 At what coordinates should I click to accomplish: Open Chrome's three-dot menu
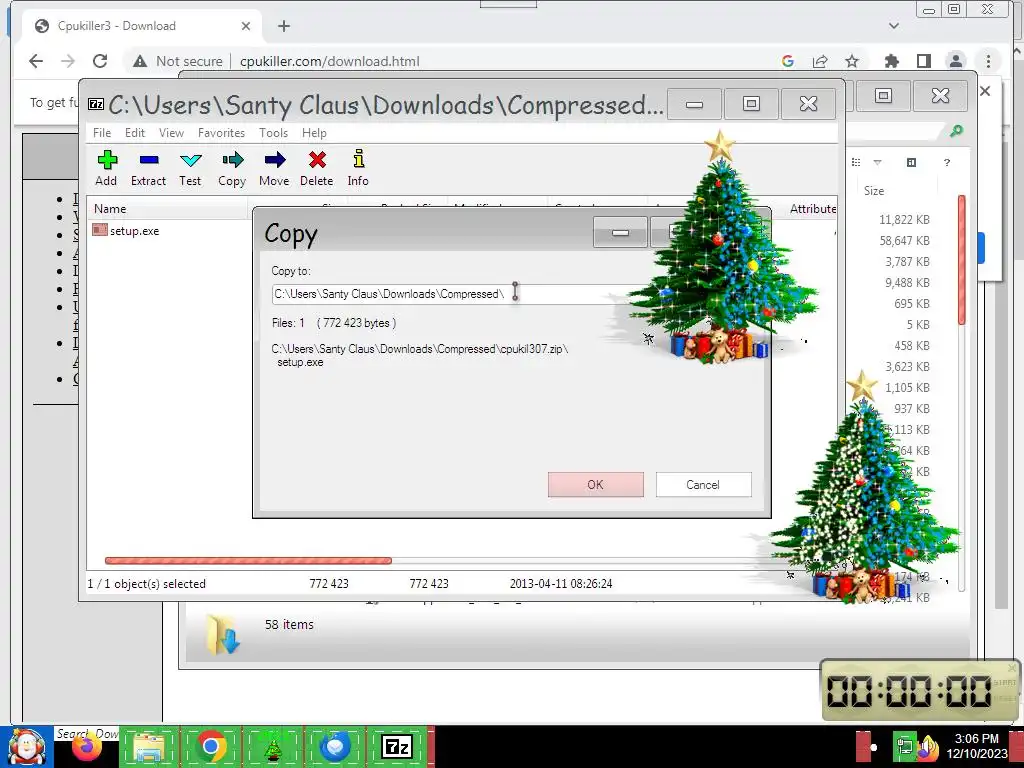point(988,61)
